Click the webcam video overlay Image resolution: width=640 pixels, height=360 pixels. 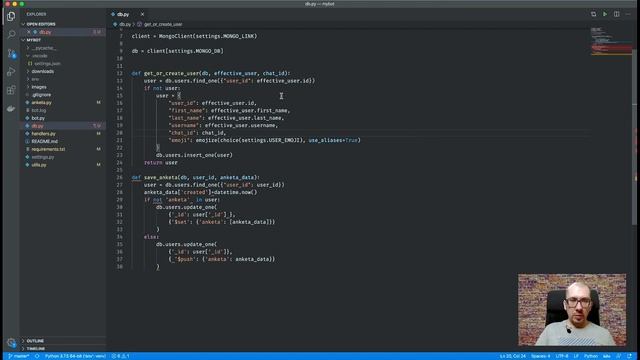(x=572, y=310)
